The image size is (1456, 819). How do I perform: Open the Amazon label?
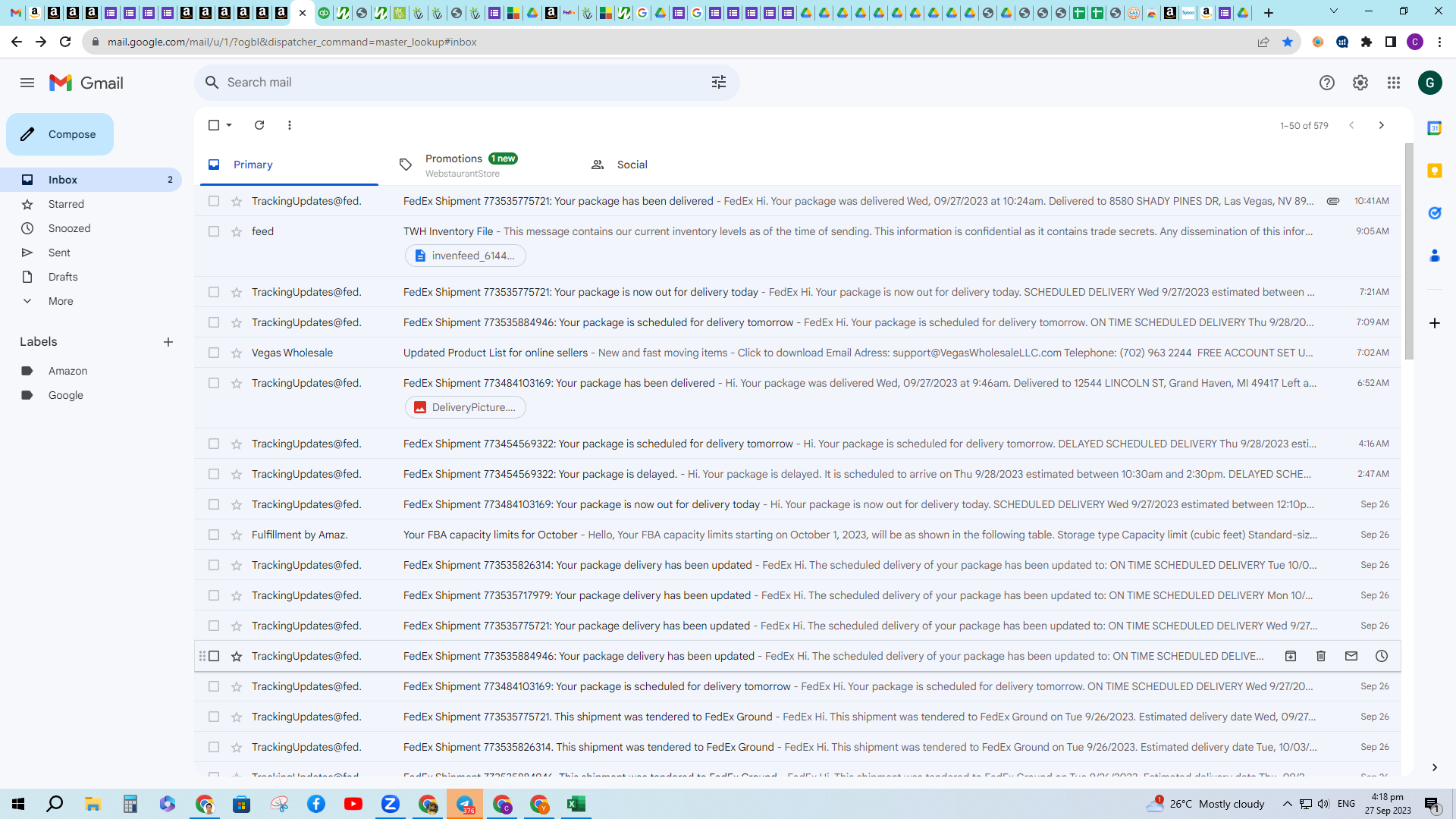(67, 371)
